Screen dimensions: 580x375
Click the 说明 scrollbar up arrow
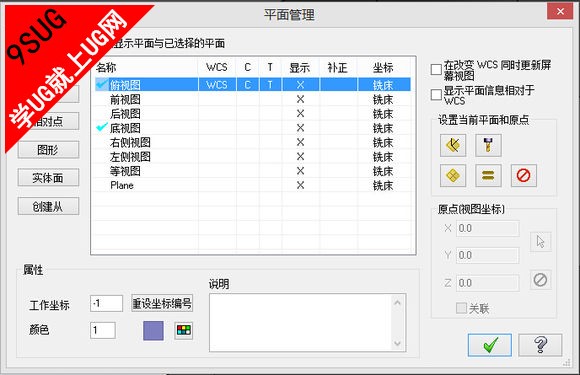[398, 303]
